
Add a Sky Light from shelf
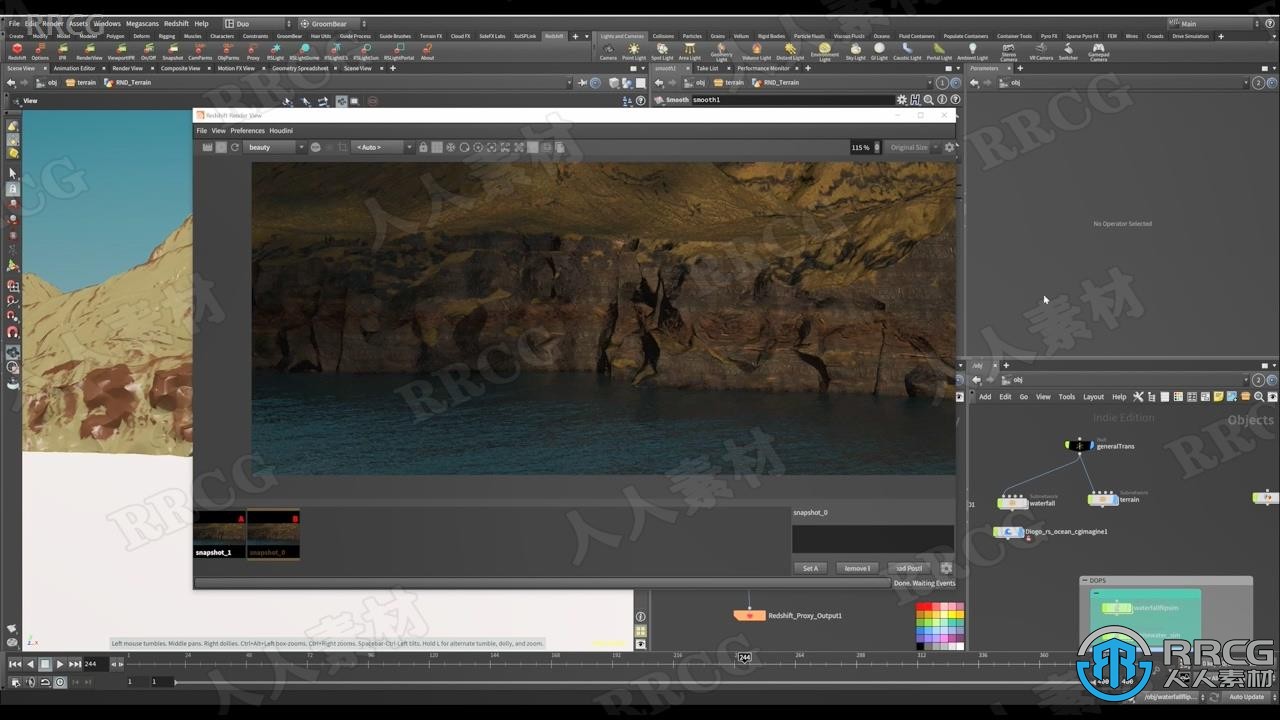856,50
